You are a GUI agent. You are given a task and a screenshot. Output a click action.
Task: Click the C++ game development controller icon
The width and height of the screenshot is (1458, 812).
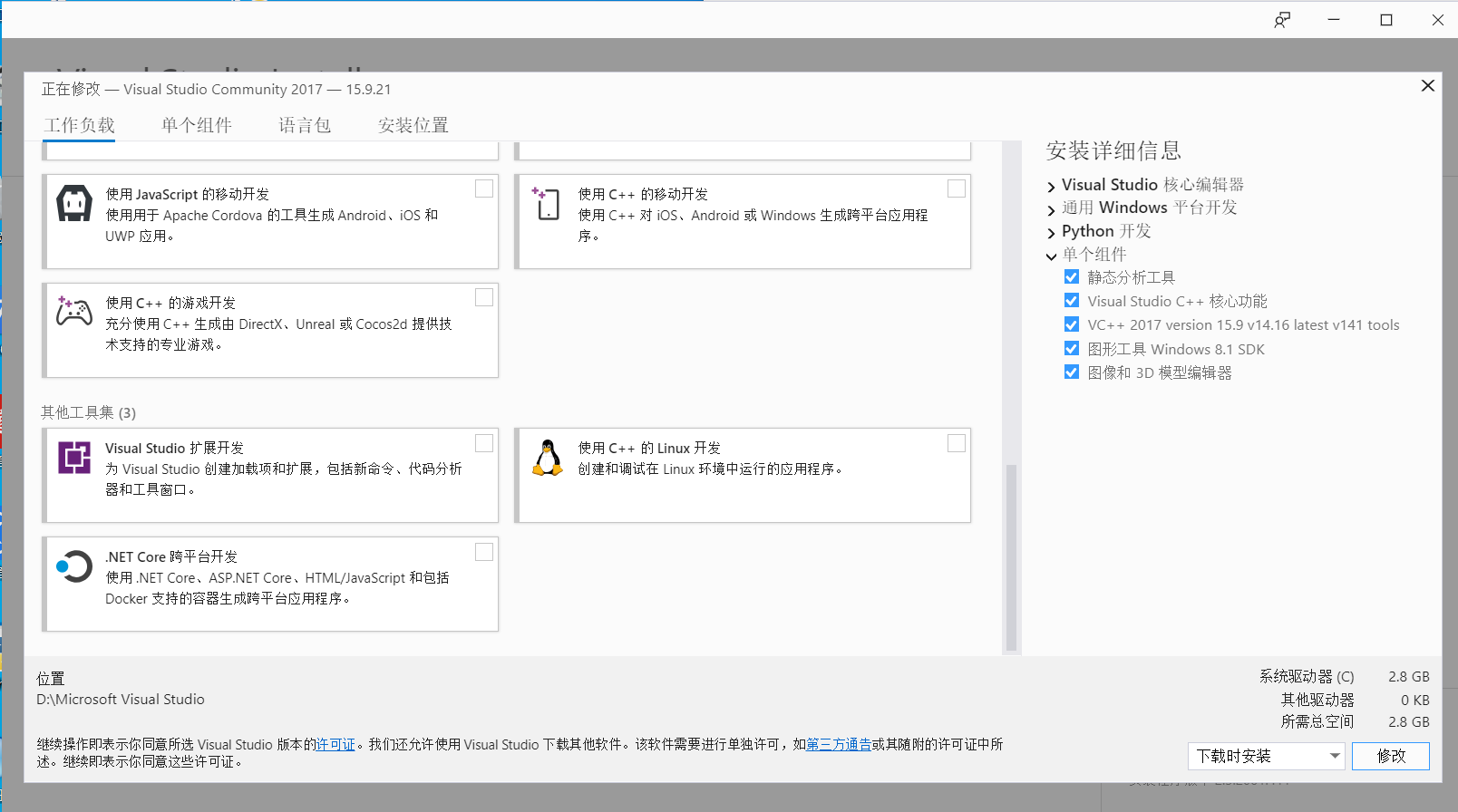74,311
